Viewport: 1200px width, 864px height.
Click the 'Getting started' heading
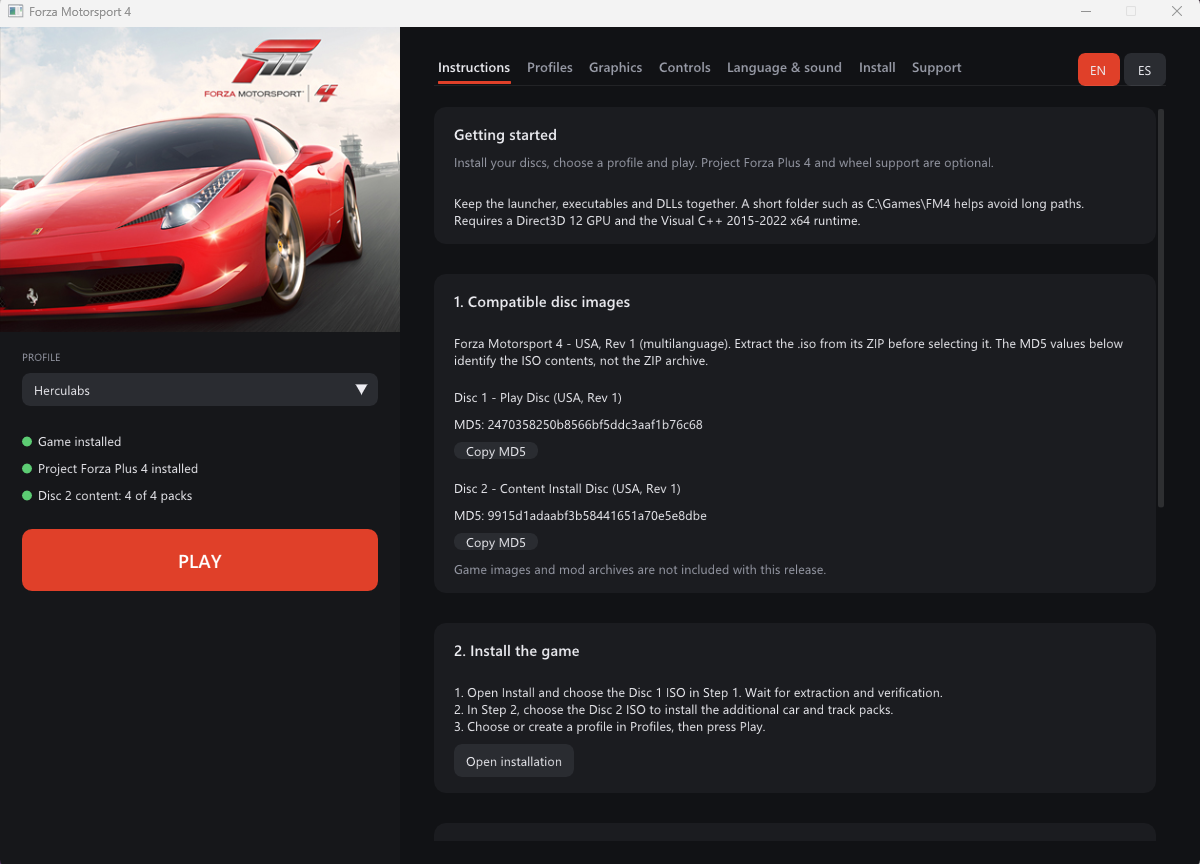click(505, 135)
